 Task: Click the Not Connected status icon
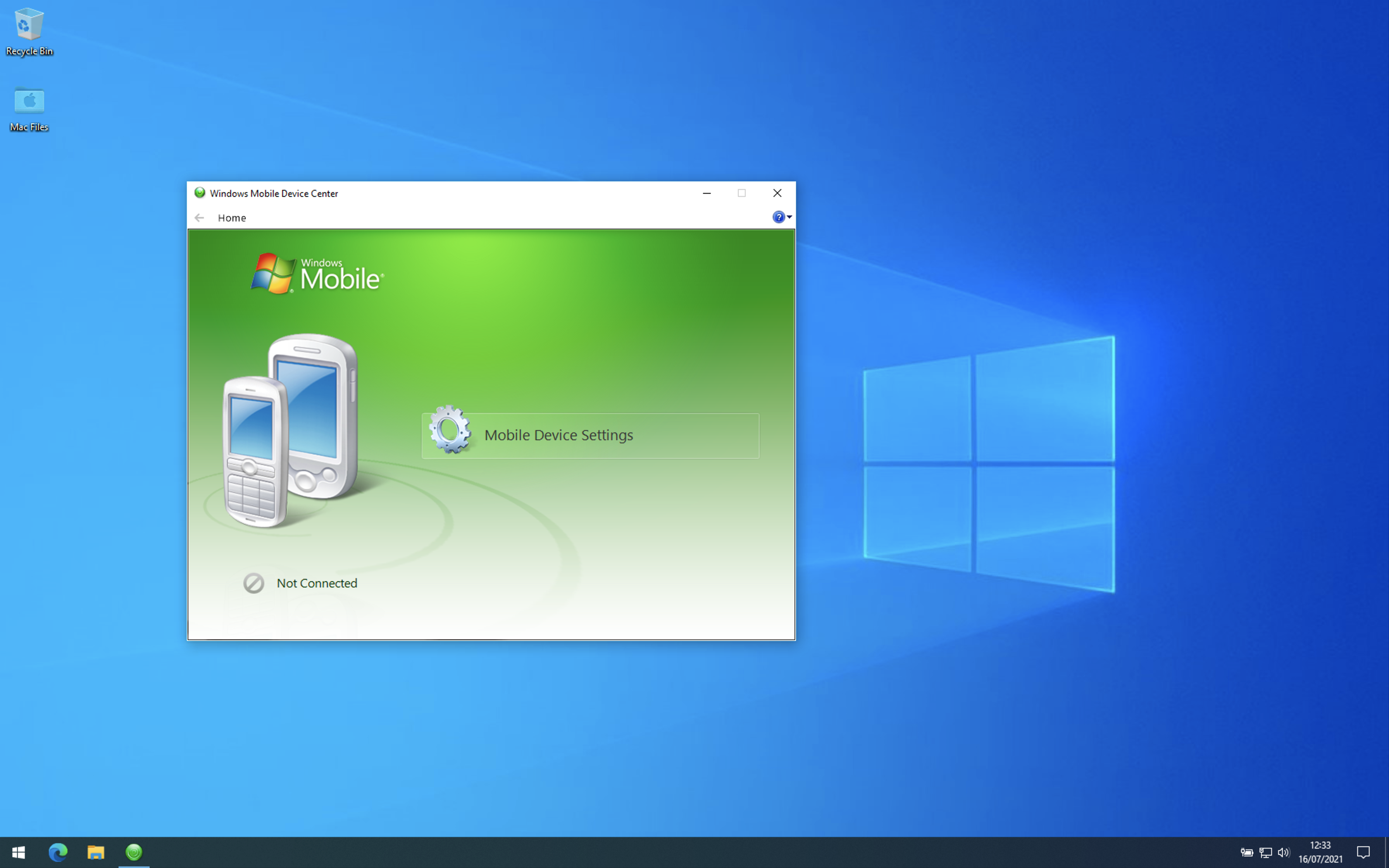[x=253, y=583]
